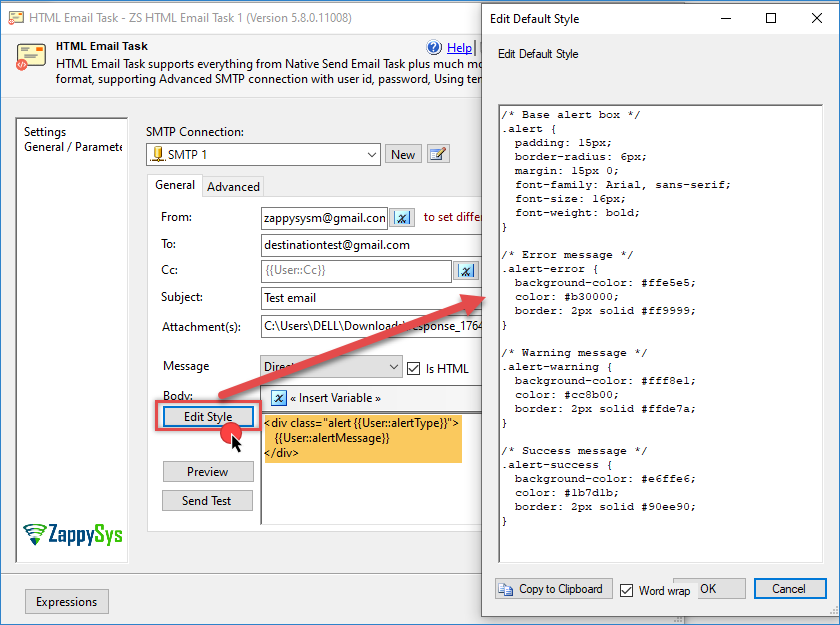840x625 pixels.
Task: Click the ZappySys logo
Action: (x=73, y=534)
